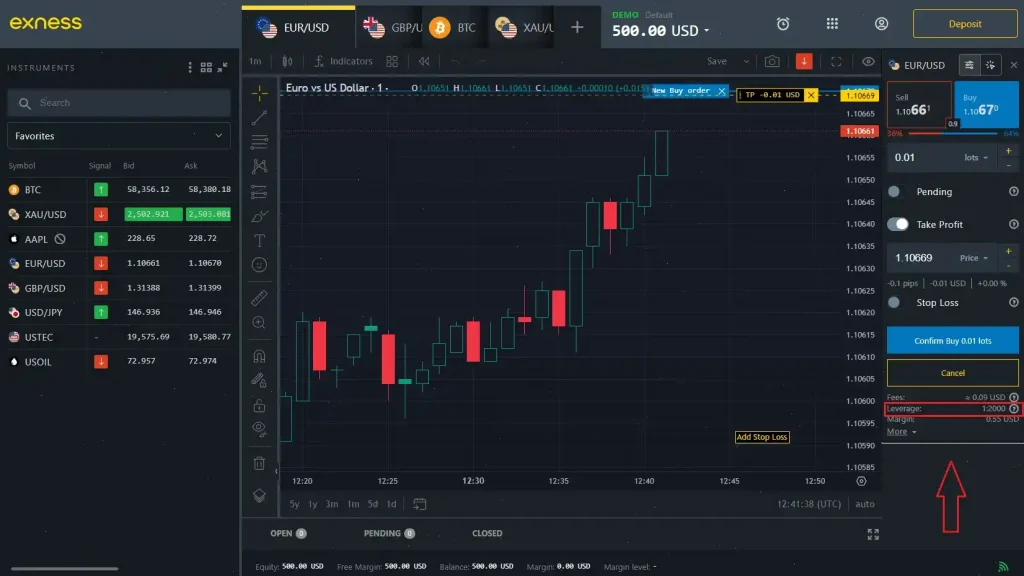Open alerts with the alarm clock icon

[783, 25]
